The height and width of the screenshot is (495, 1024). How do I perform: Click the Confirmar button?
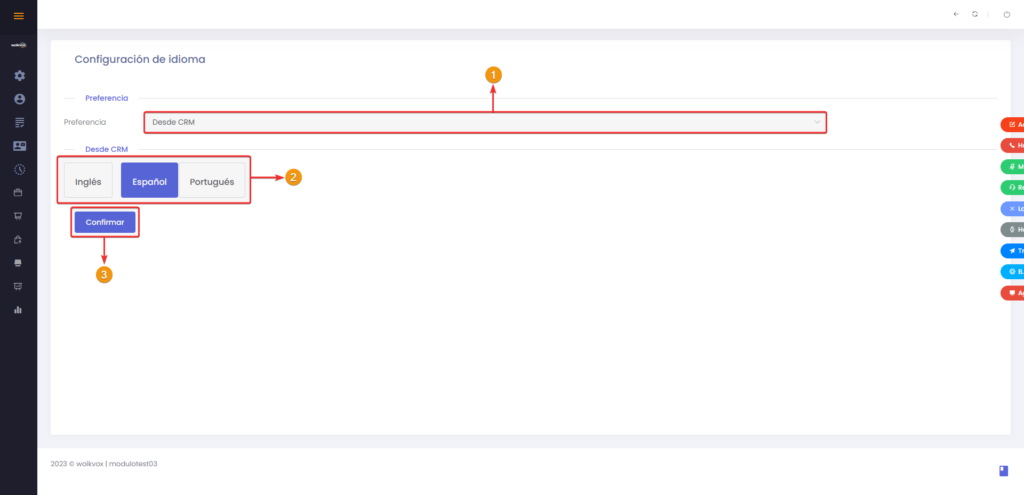tap(105, 222)
